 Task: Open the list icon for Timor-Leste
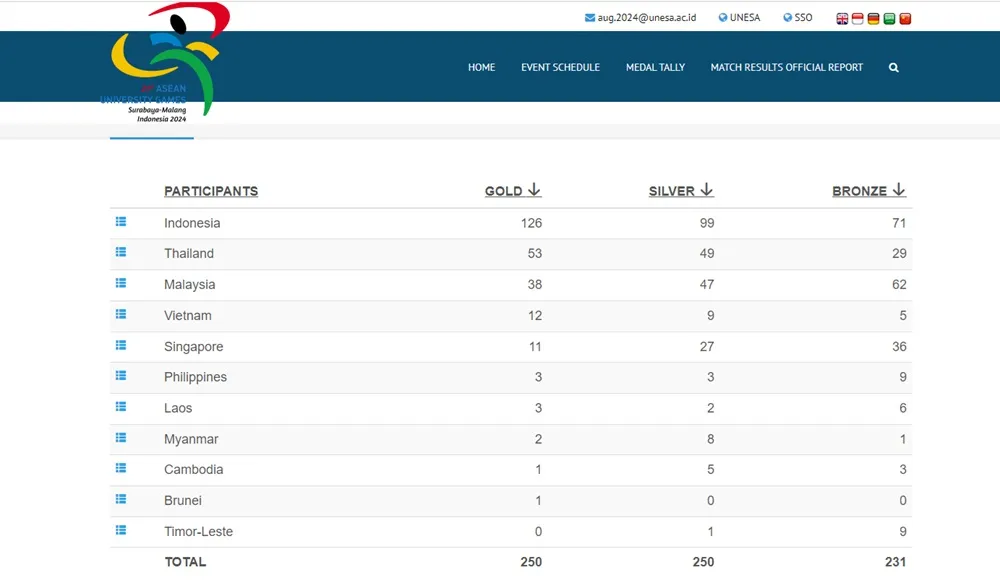121,530
